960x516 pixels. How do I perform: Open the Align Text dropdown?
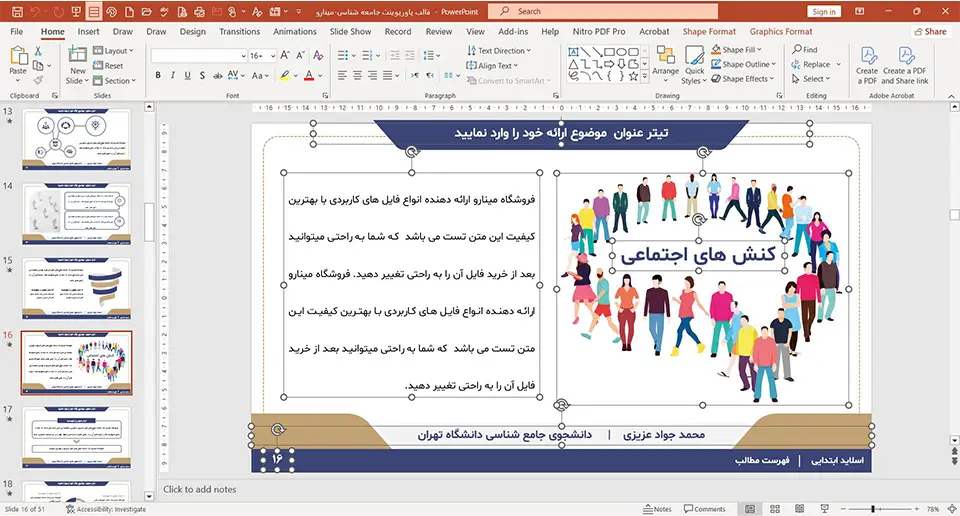point(492,65)
